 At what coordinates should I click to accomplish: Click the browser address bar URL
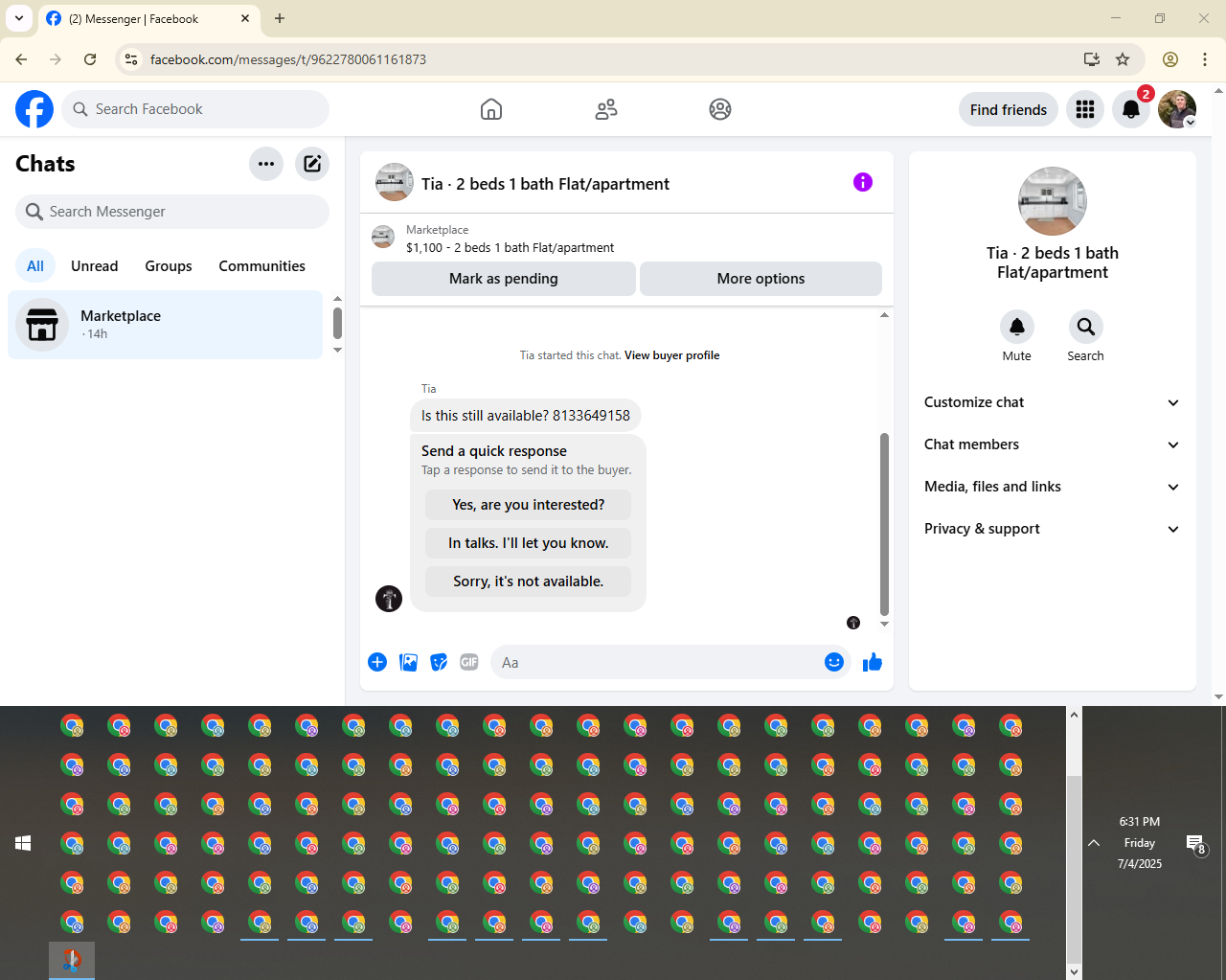(288, 59)
